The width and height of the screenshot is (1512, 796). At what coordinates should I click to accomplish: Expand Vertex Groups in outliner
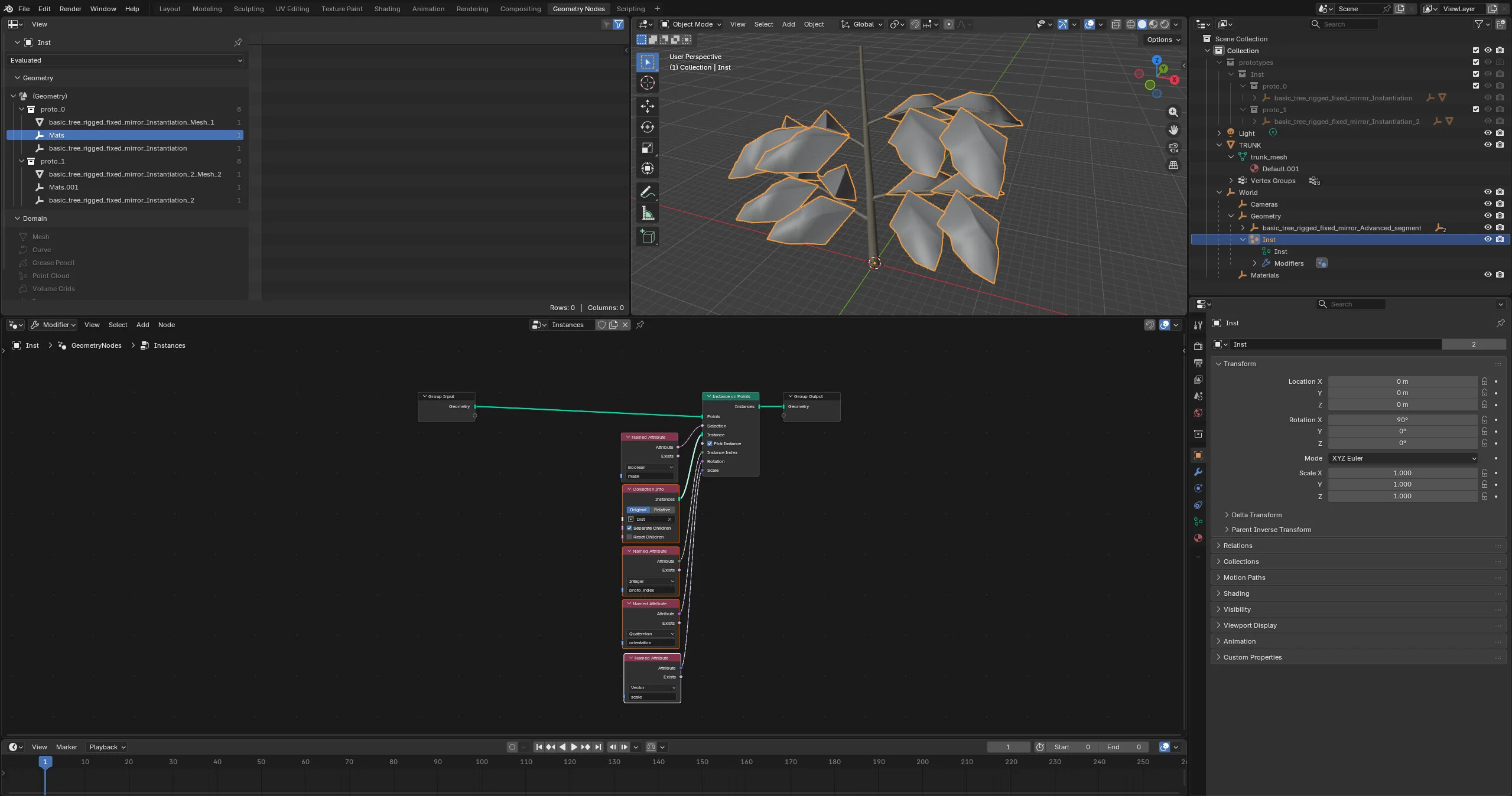coord(1231,181)
